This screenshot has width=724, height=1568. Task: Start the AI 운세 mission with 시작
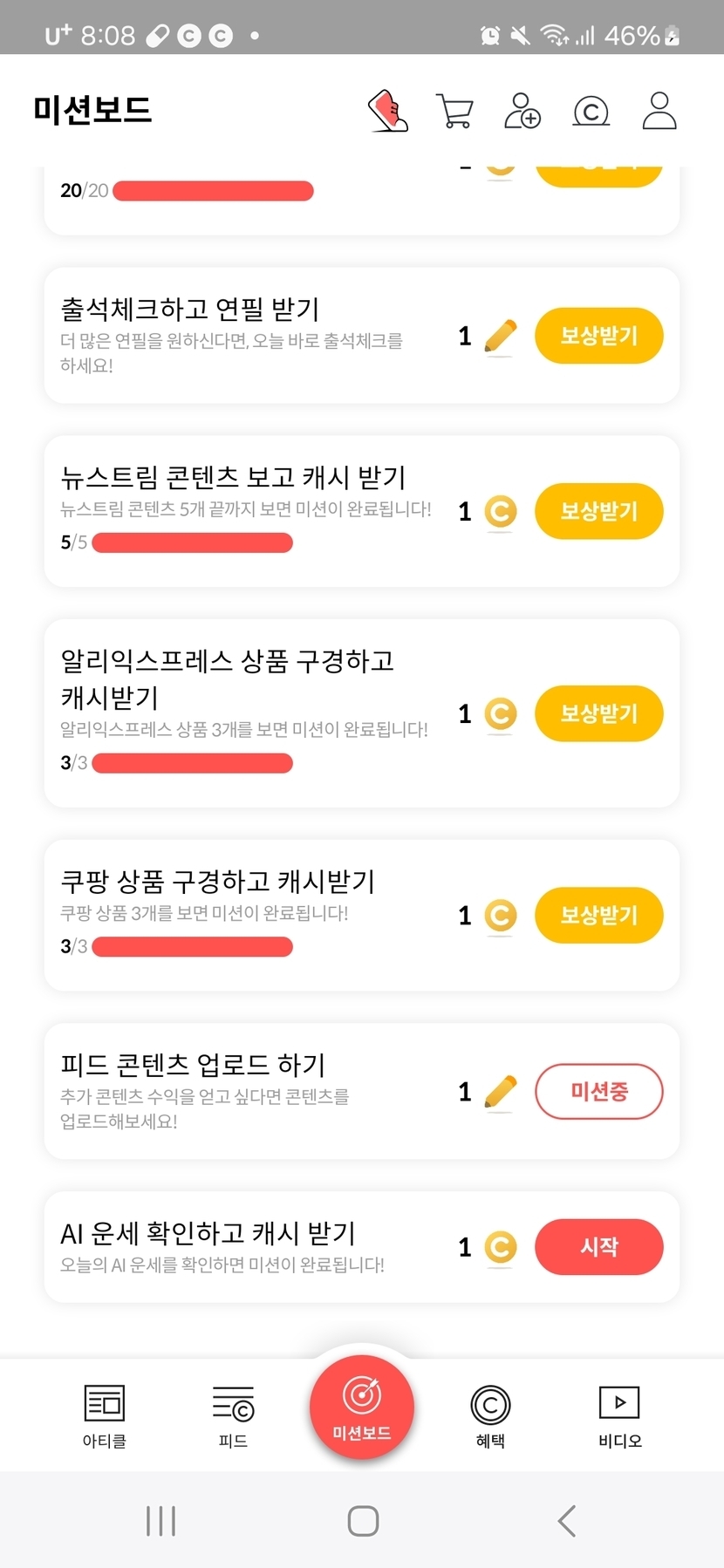tap(599, 1246)
